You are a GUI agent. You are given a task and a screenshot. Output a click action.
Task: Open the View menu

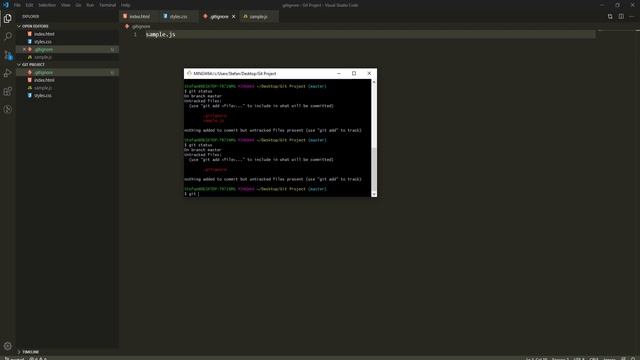pos(66,5)
